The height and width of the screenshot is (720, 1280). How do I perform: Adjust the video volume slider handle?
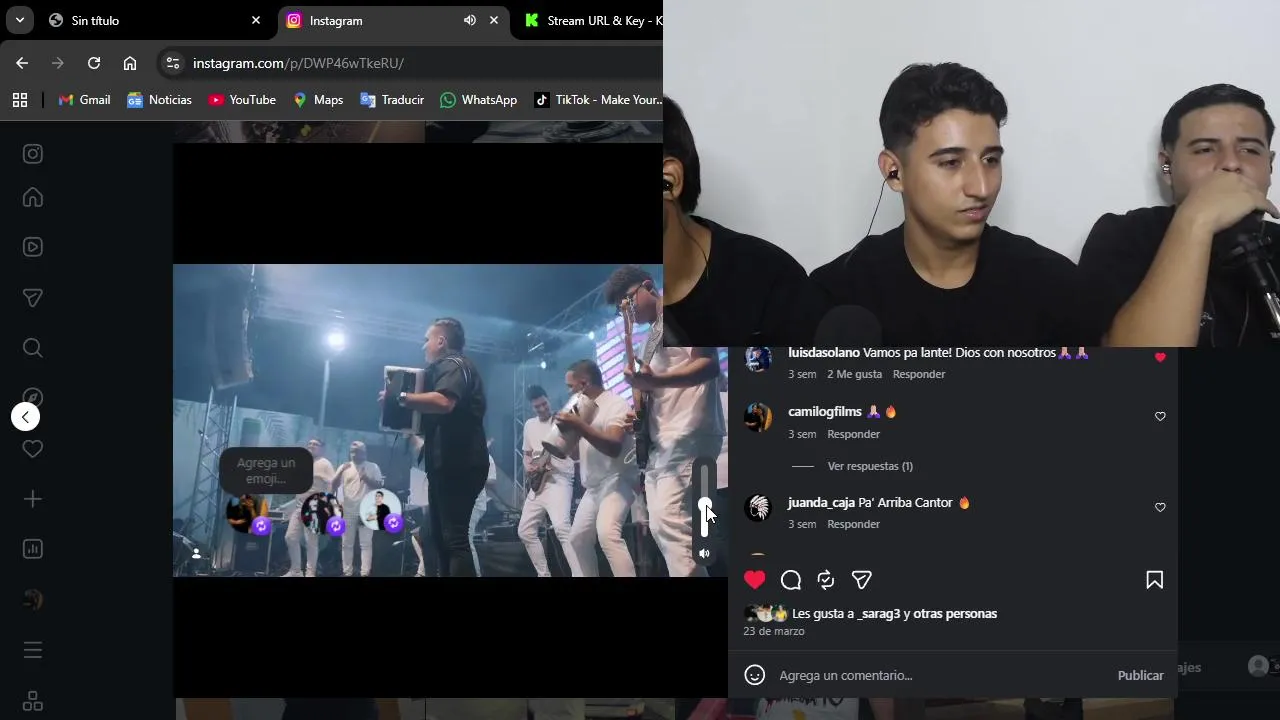pyautogui.click(x=704, y=505)
